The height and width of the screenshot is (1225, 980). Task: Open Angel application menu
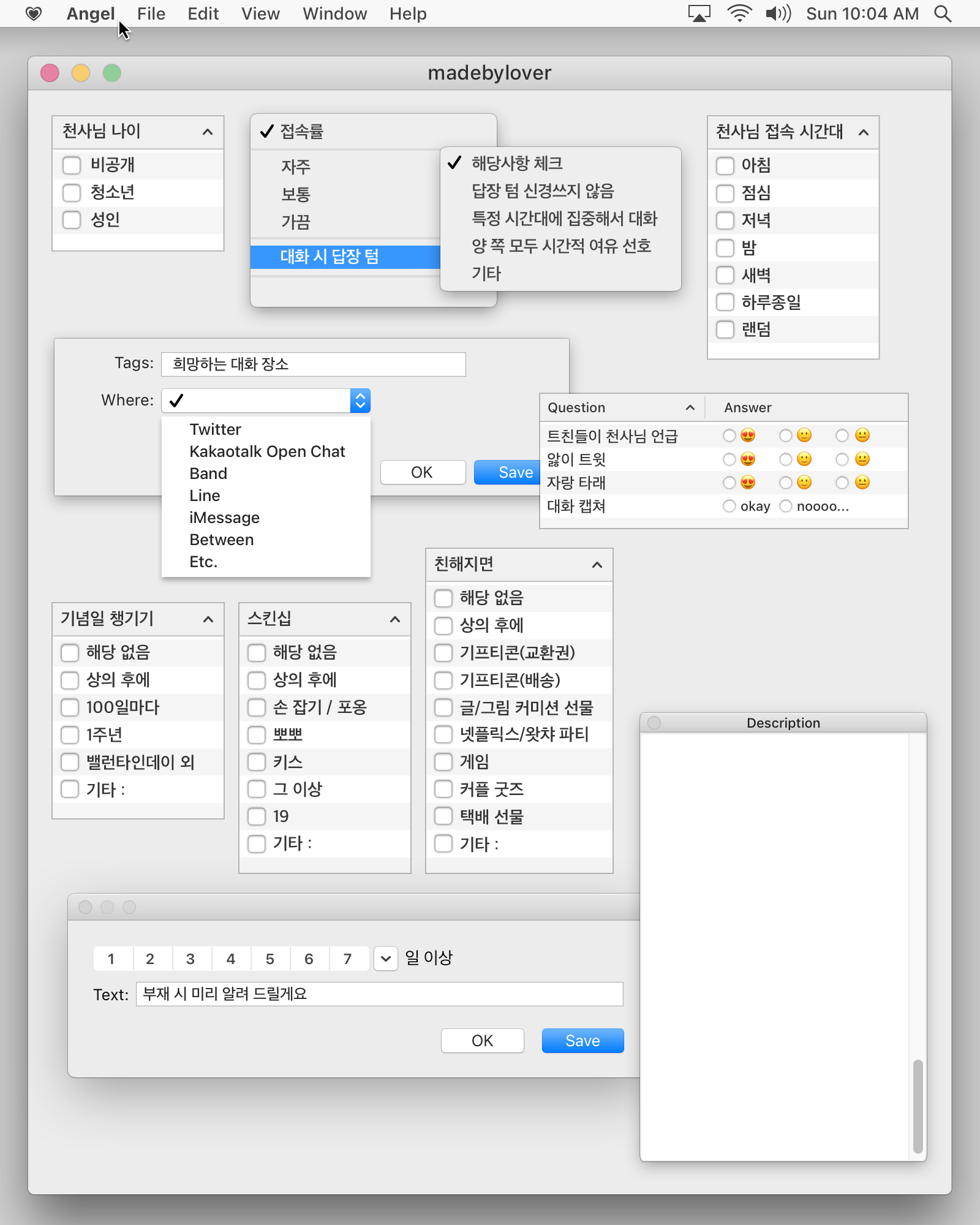[91, 13]
